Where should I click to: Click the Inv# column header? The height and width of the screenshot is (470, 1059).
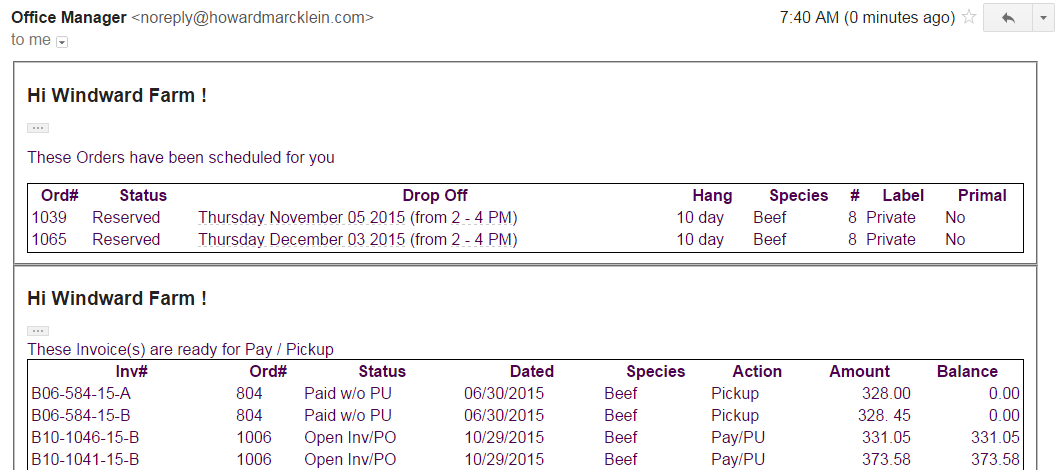[x=131, y=371]
